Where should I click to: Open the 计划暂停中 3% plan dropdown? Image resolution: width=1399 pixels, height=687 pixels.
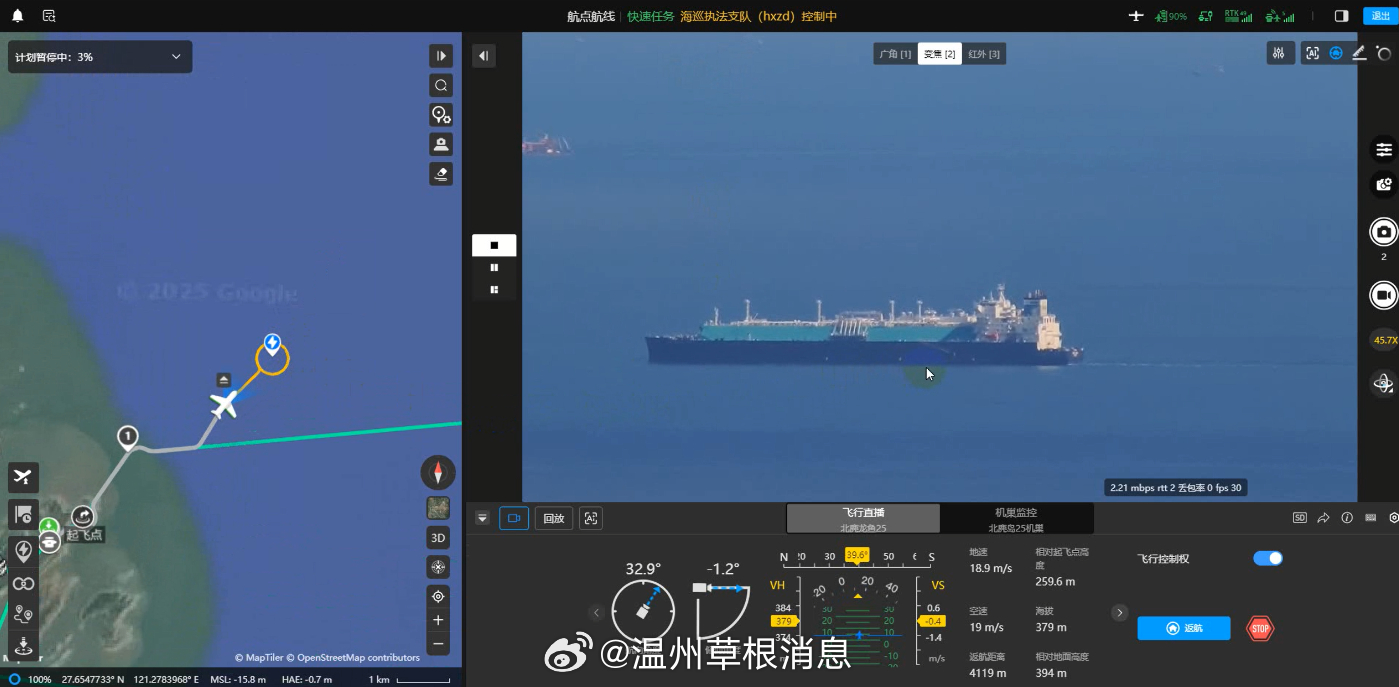pyautogui.click(x=100, y=57)
